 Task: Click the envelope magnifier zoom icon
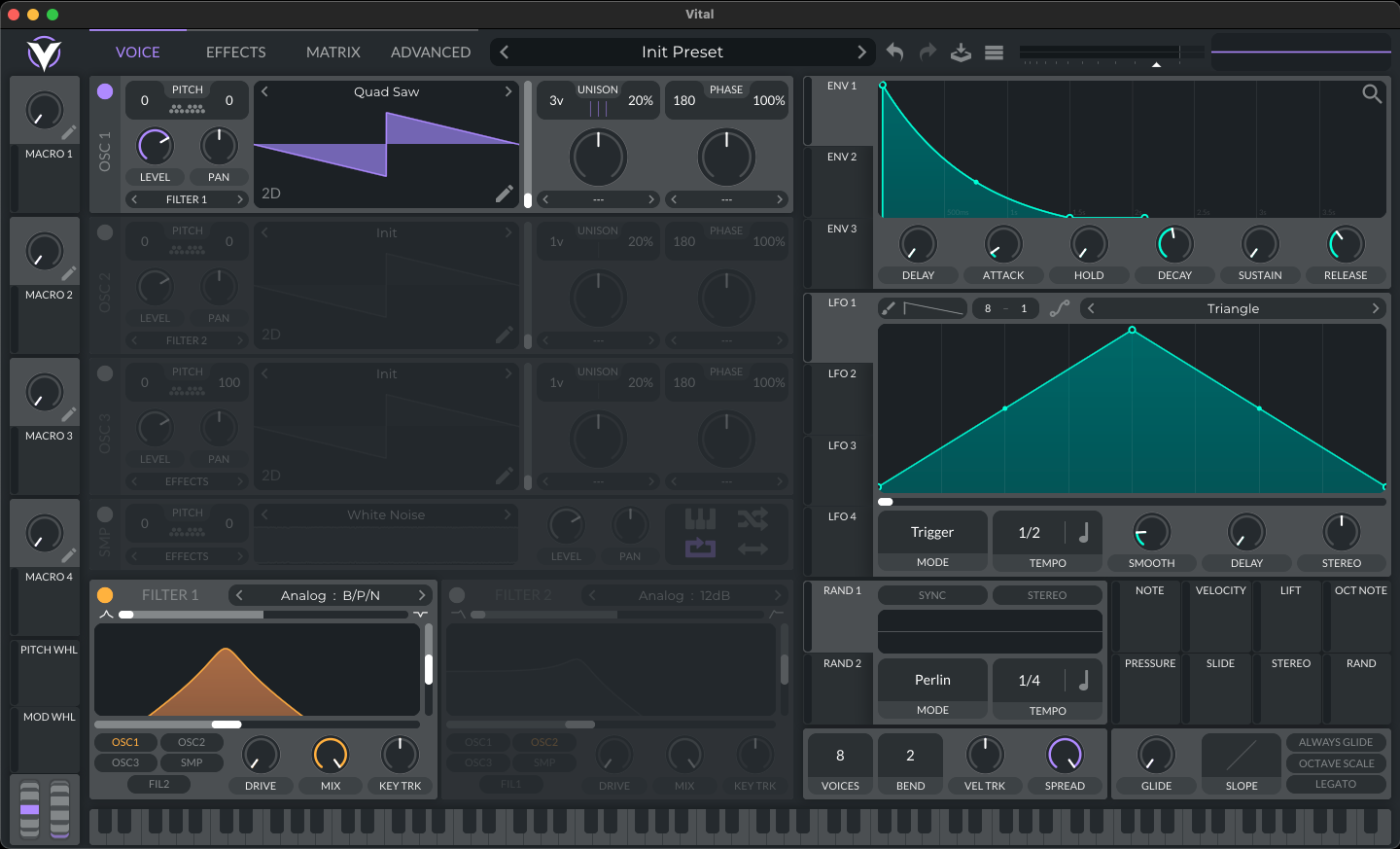(1372, 93)
